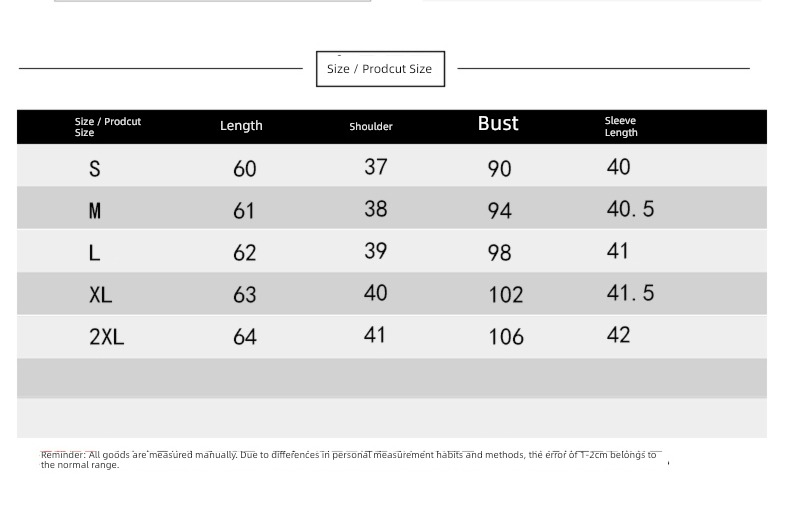This screenshot has width=790, height=513.
Task: Select the size 'XL' row label
Action: [x=100, y=295]
